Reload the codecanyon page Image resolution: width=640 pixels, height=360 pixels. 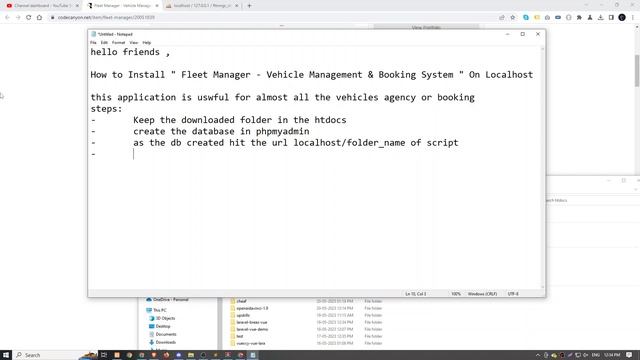[29, 18]
